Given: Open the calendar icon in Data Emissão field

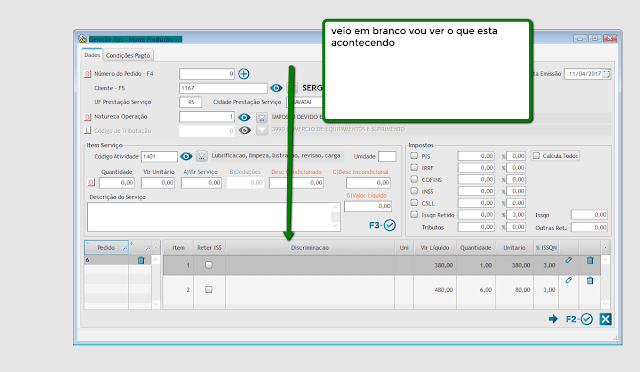Looking at the screenshot, I should [606, 74].
